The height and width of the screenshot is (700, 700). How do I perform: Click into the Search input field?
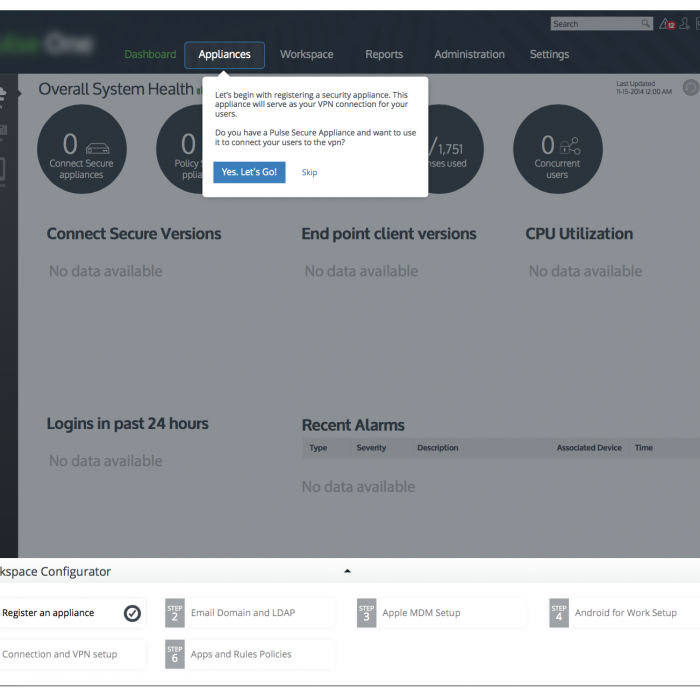pyautogui.click(x=595, y=24)
